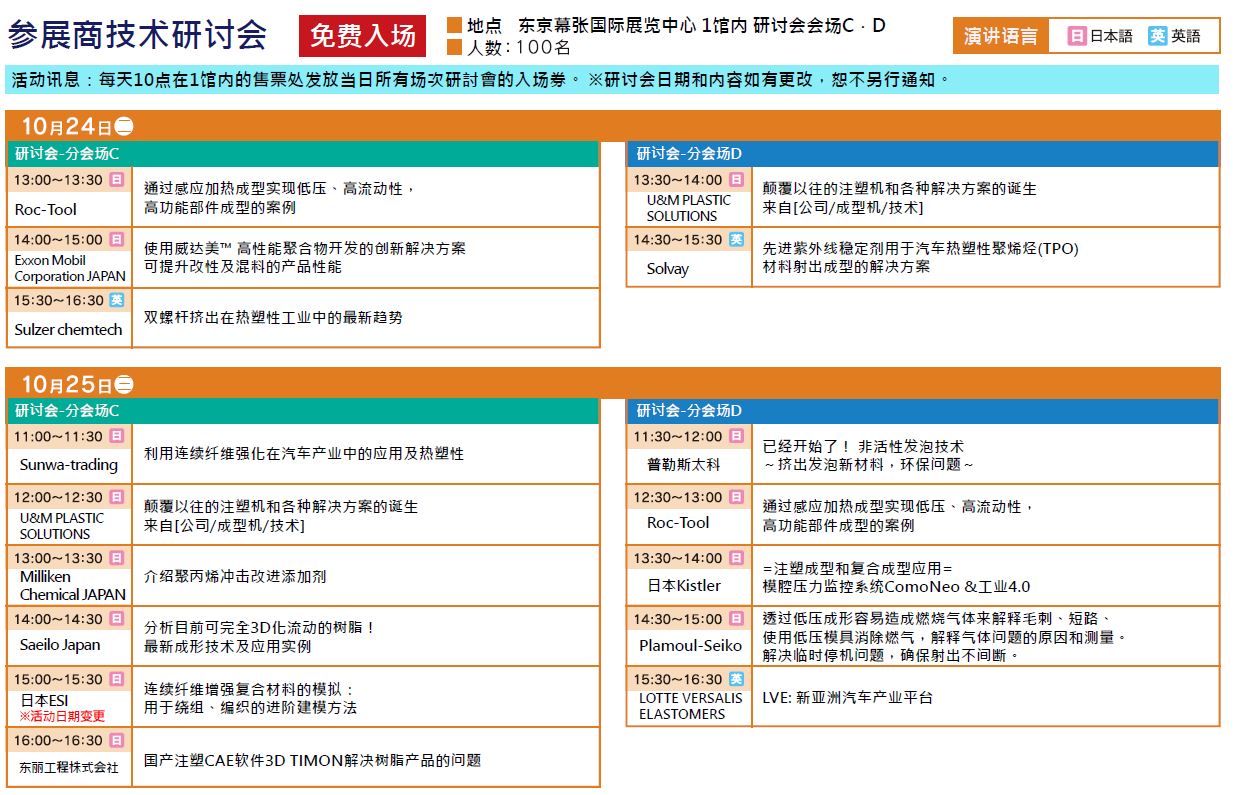The width and height of the screenshot is (1235, 795).
Task: Click the red ※活动日期变更 note
Action: tap(62, 716)
